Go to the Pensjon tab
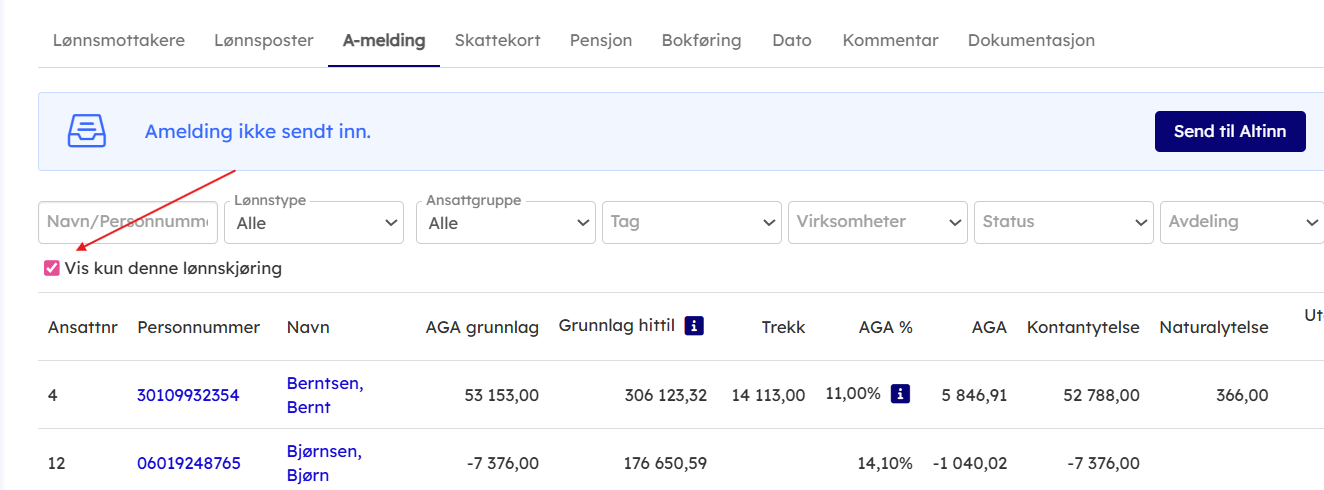The height and width of the screenshot is (490, 1324). (x=601, y=41)
